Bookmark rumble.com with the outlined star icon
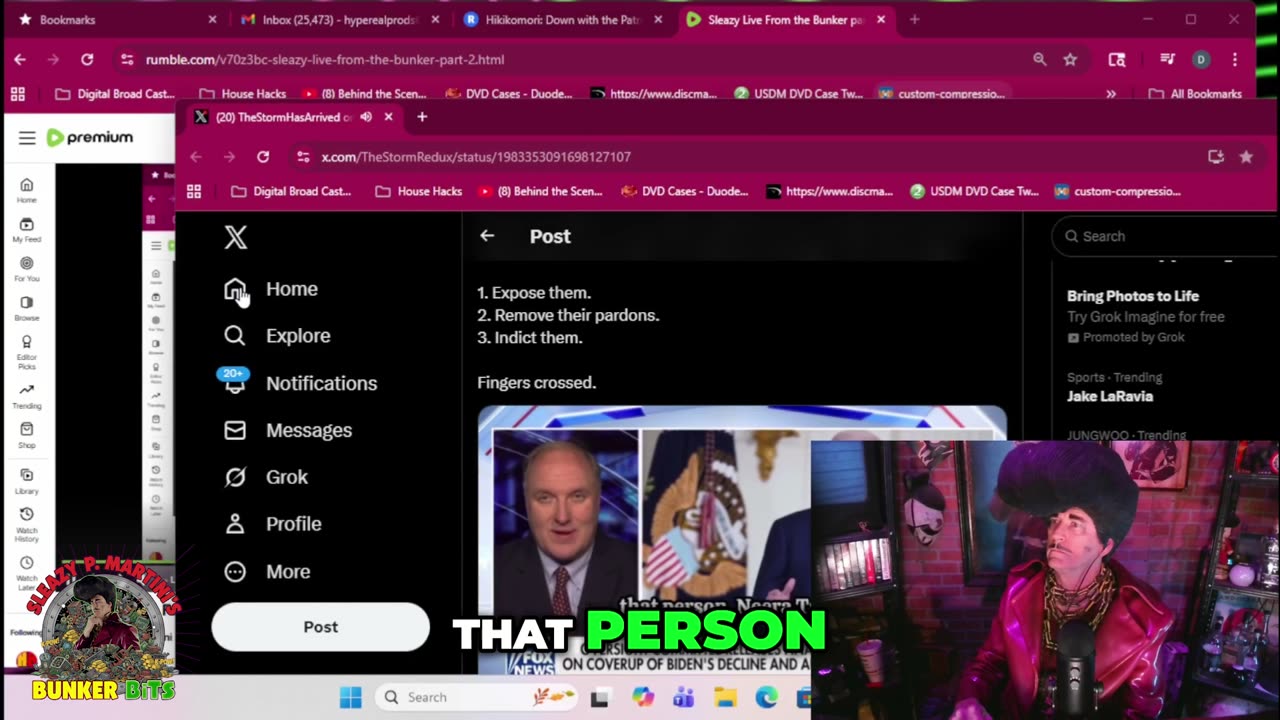1280x720 pixels. (1070, 60)
